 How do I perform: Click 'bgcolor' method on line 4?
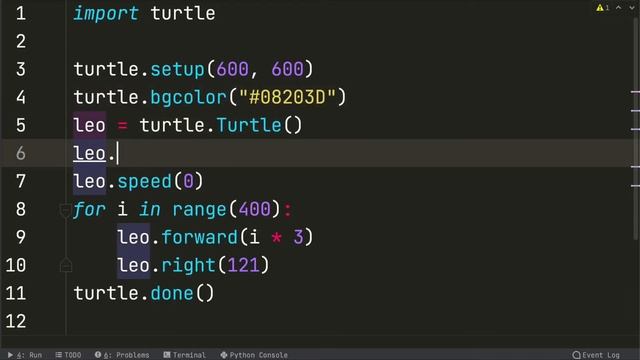188,97
